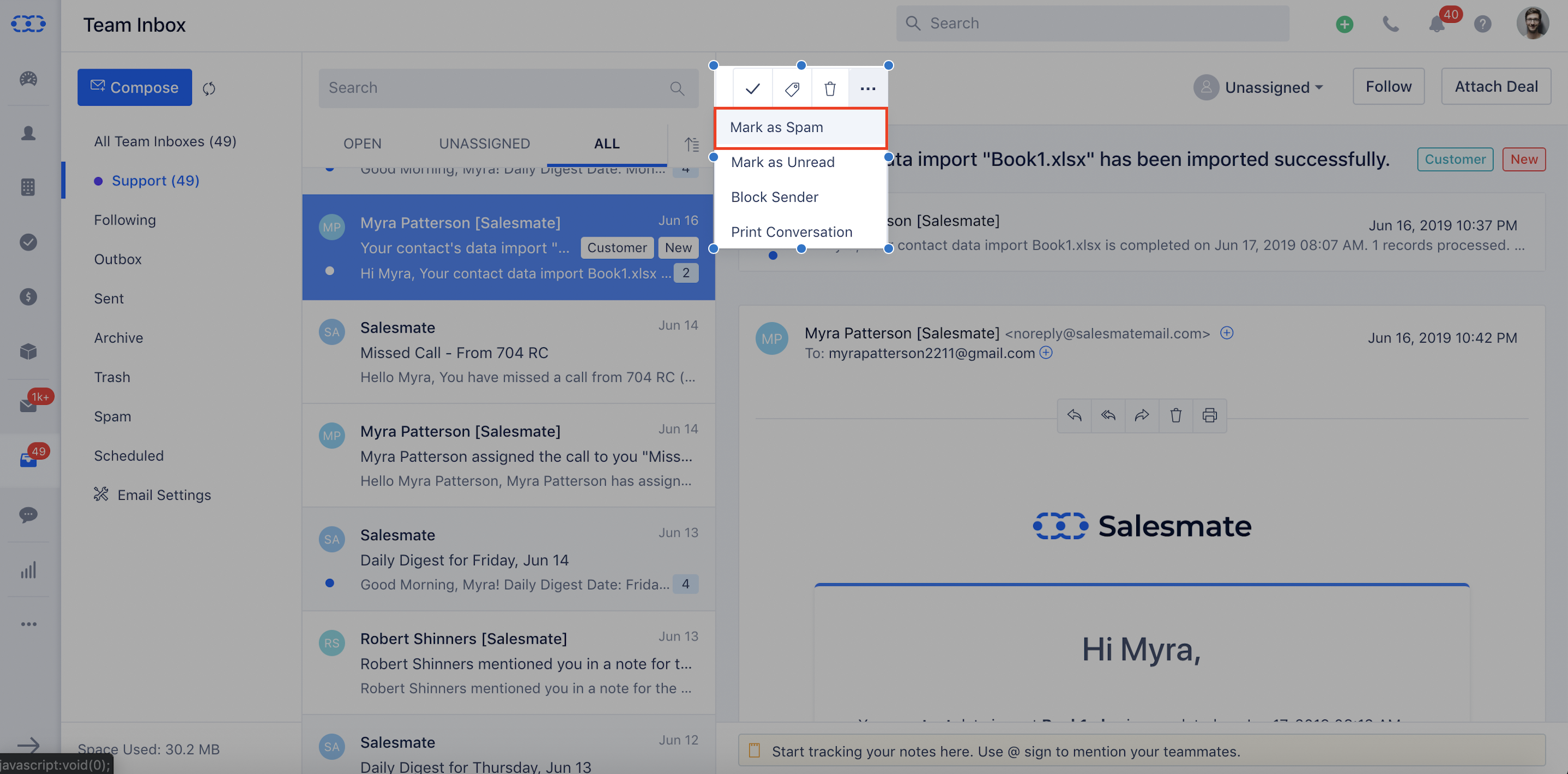The width and height of the screenshot is (1568, 774).
Task: Select Mark as Unread menu item
Action: [800, 162]
